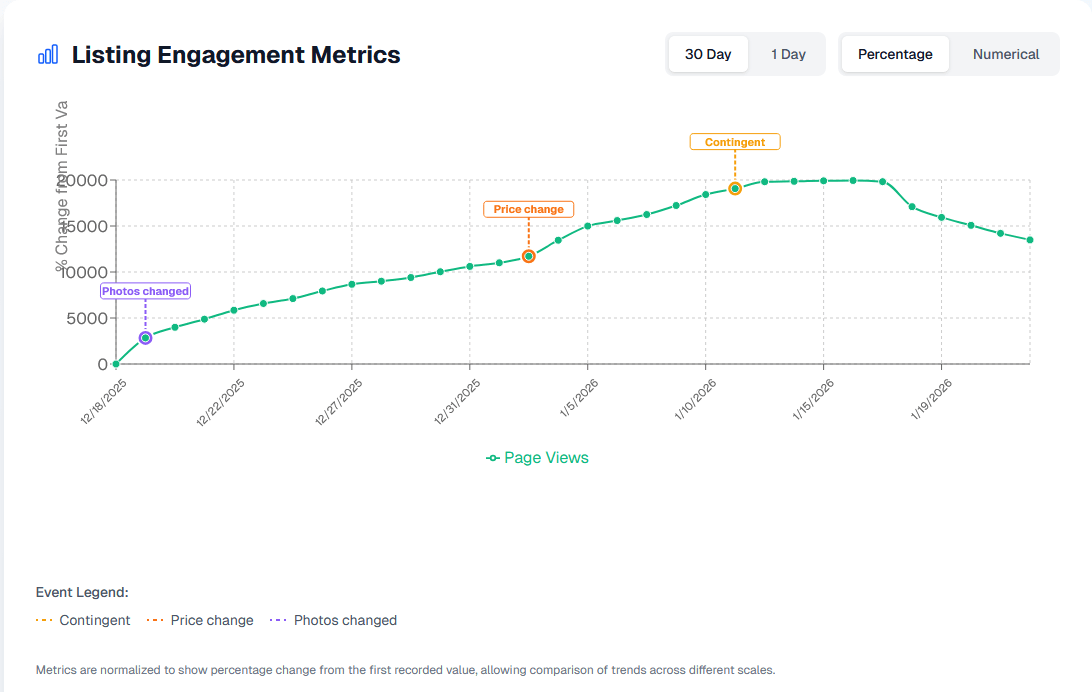Image resolution: width=1092 pixels, height=692 pixels.
Task: Click the Price change dashed-line icon in Event Legend
Action: 156,619
